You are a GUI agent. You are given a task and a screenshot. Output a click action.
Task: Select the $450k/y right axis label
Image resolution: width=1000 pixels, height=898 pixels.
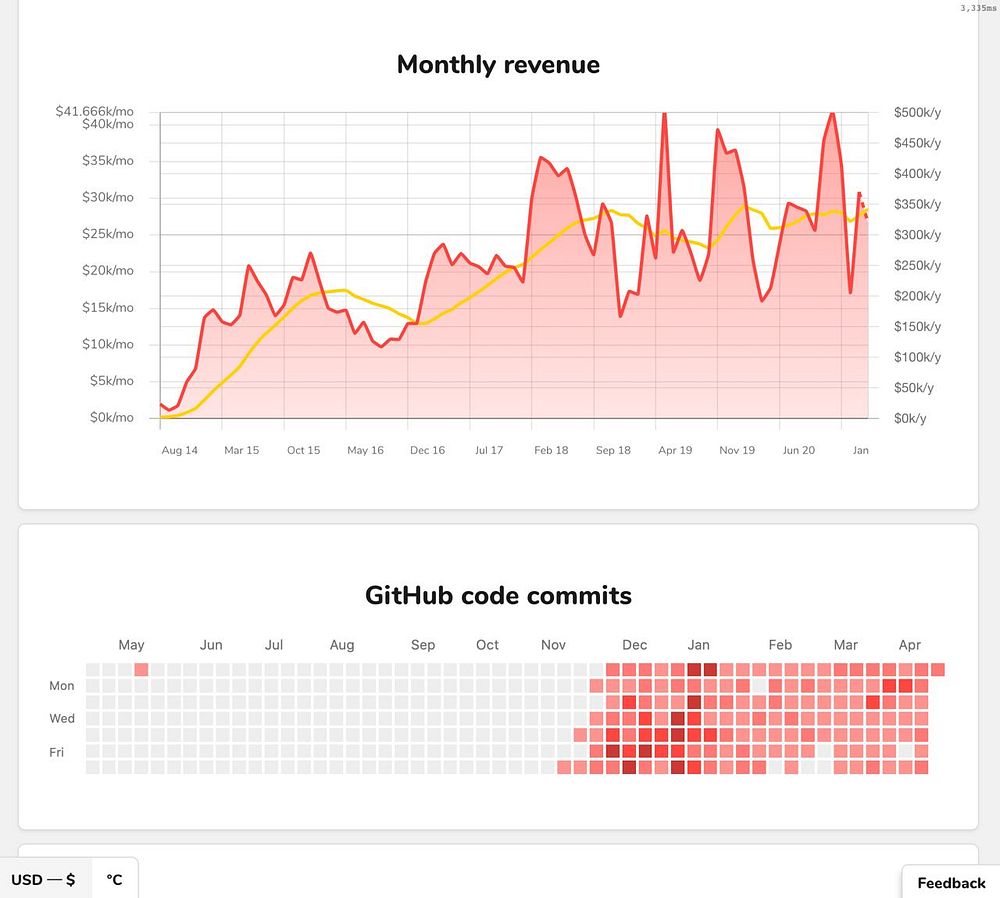[x=917, y=143]
